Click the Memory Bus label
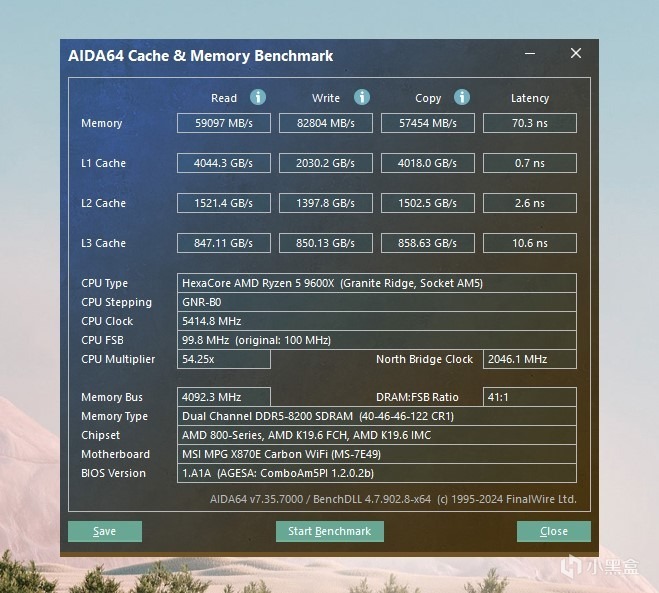 pos(112,397)
